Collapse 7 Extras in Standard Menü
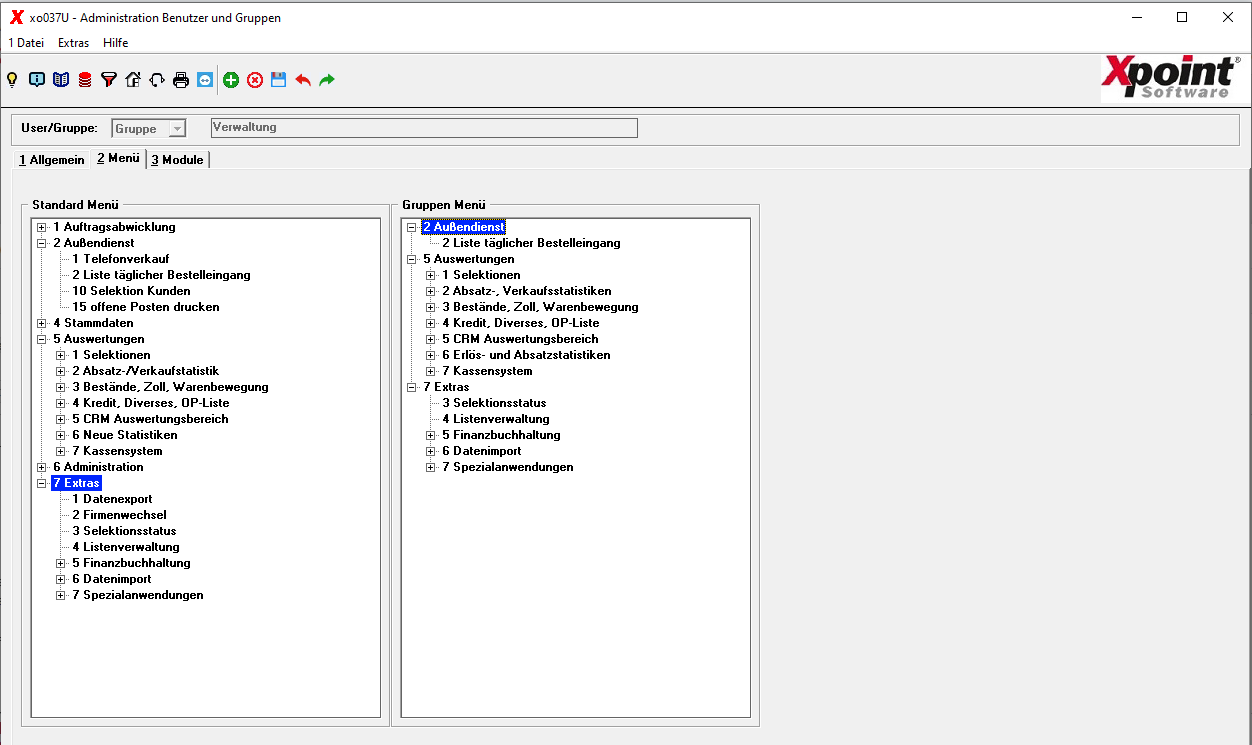 point(42,483)
